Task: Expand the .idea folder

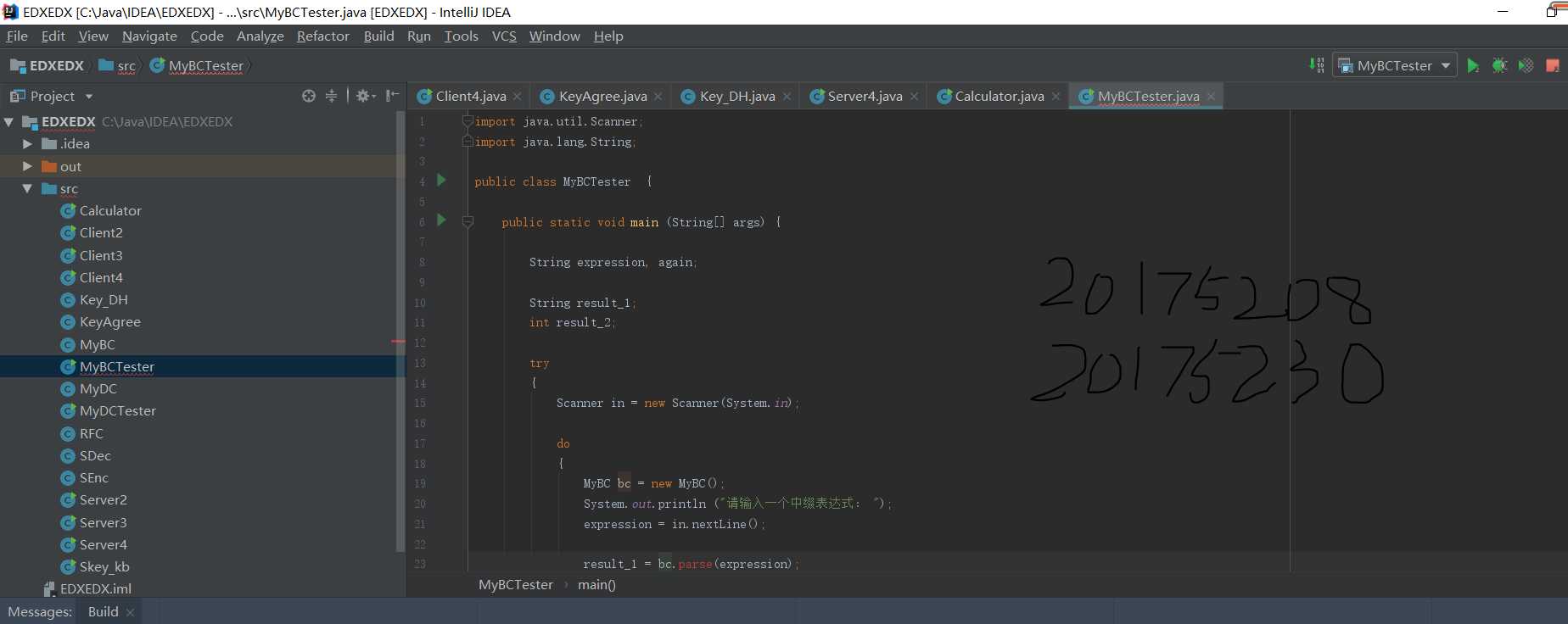Action: (x=27, y=144)
